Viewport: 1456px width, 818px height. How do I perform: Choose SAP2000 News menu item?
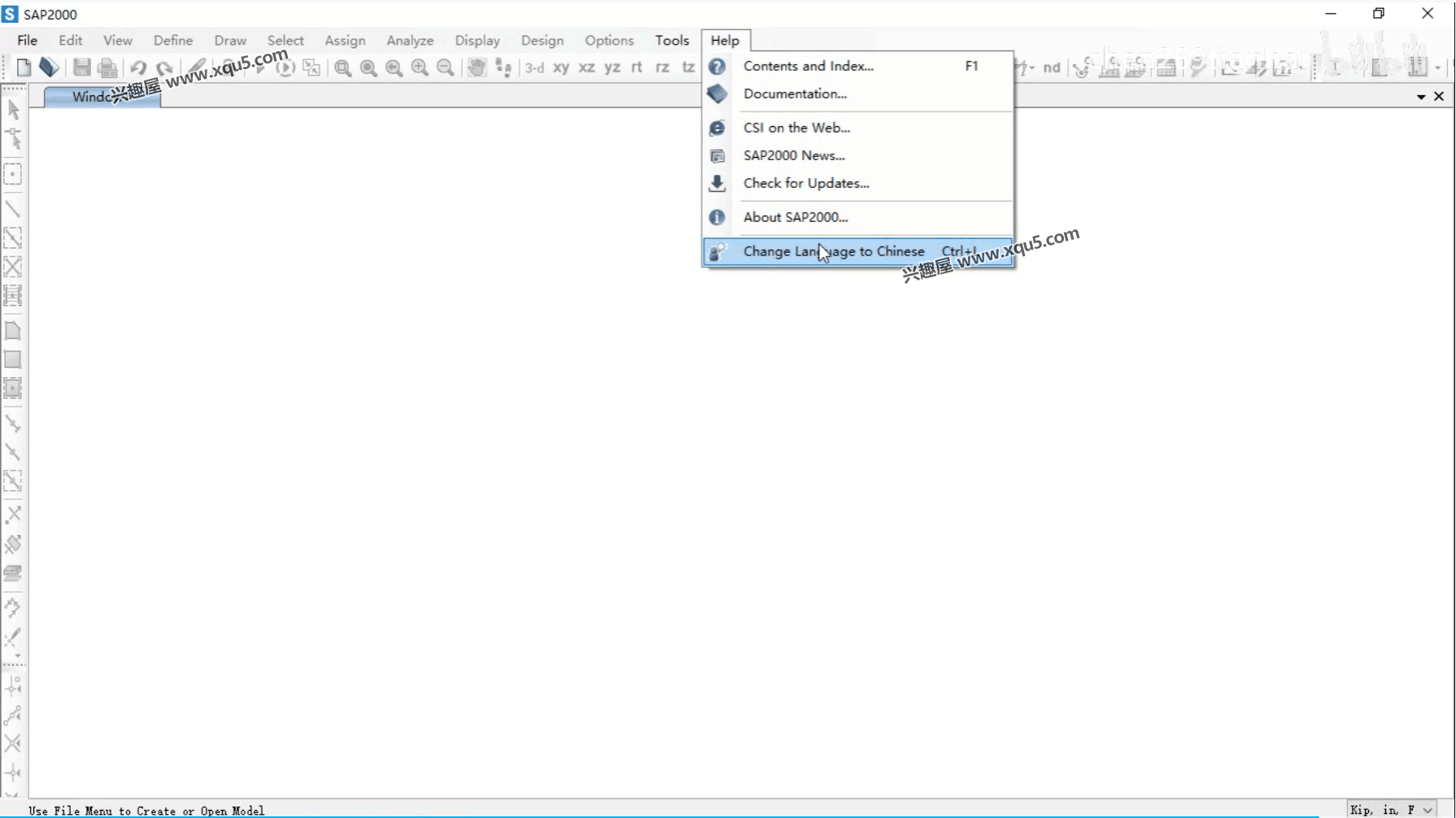point(858,155)
